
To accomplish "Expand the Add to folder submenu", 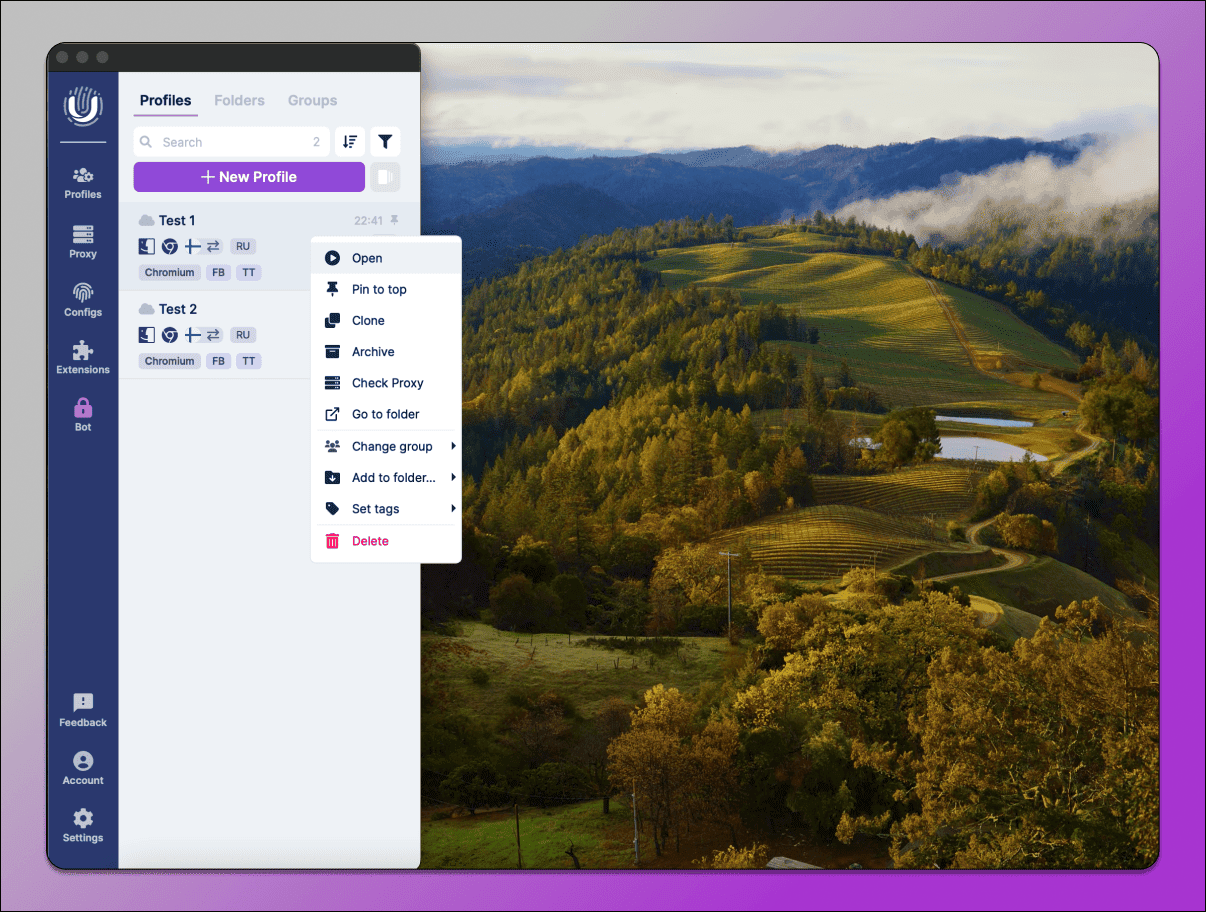I will click(x=386, y=477).
